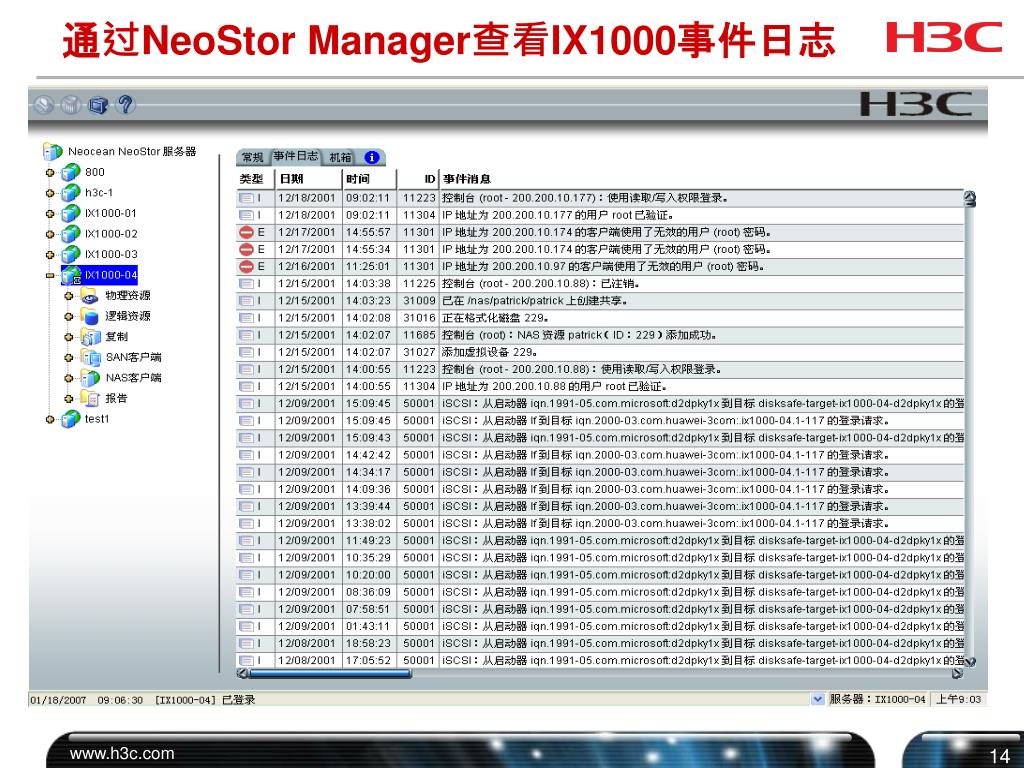Expand the IX1000-02 node
This screenshot has height=768, width=1024.
coord(50,234)
